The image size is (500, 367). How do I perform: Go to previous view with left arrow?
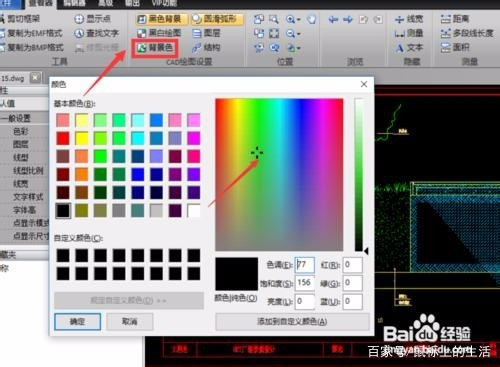click(333, 19)
